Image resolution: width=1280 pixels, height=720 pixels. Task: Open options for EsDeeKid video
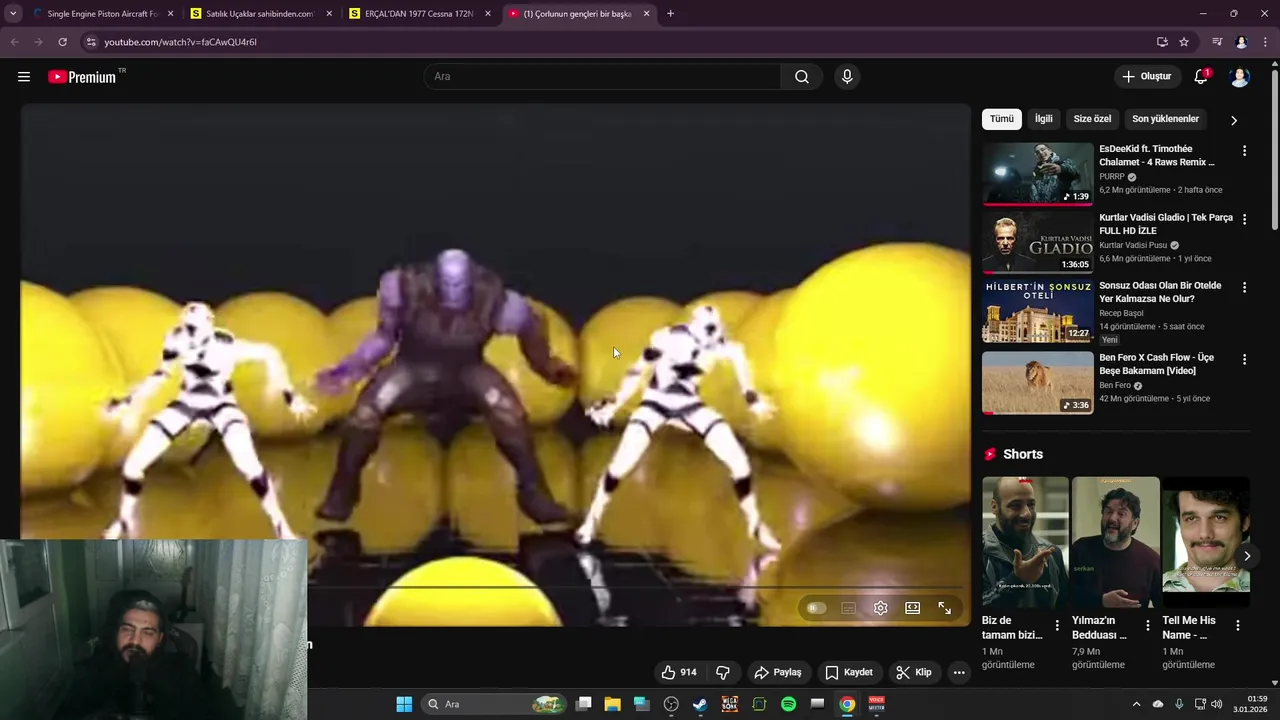click(x=1244, y=151)
